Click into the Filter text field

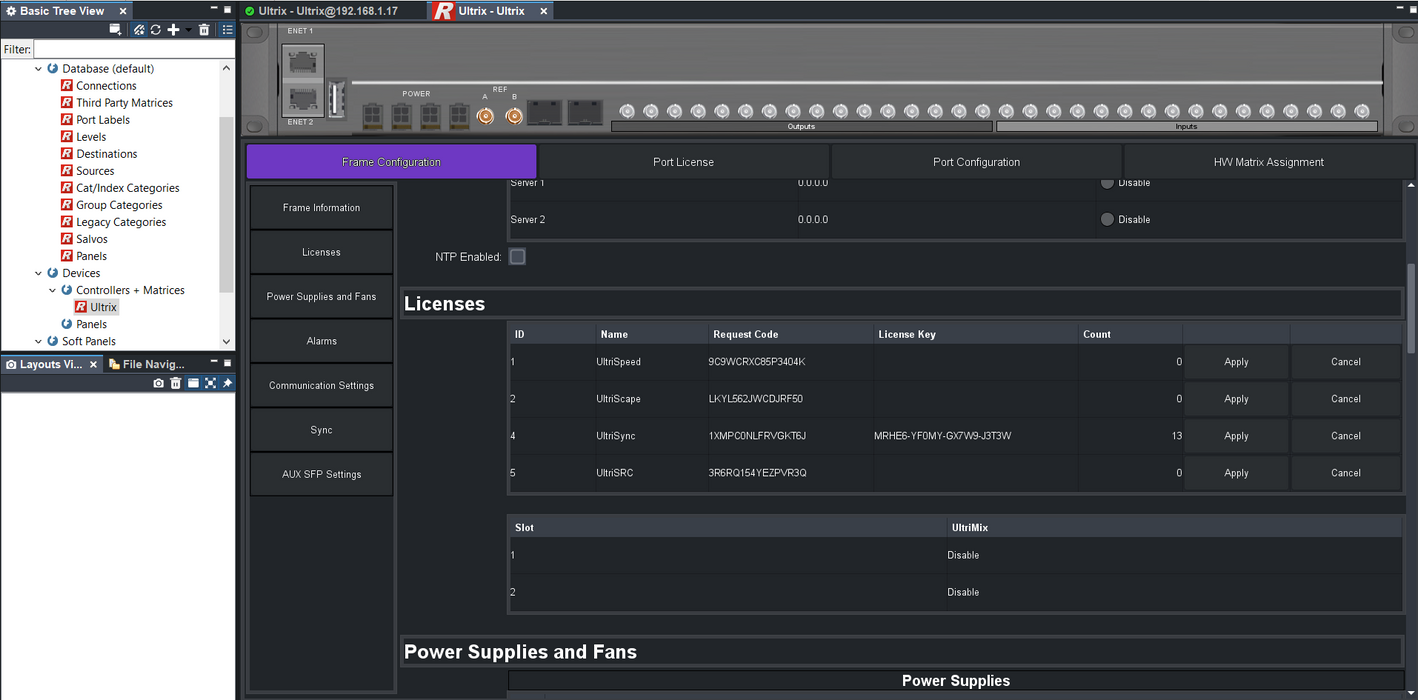click(x=134, y=49)
